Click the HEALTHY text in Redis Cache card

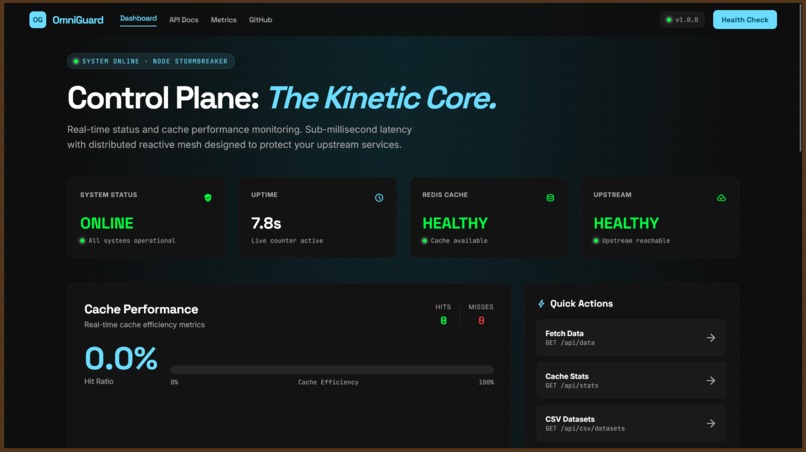455,223
